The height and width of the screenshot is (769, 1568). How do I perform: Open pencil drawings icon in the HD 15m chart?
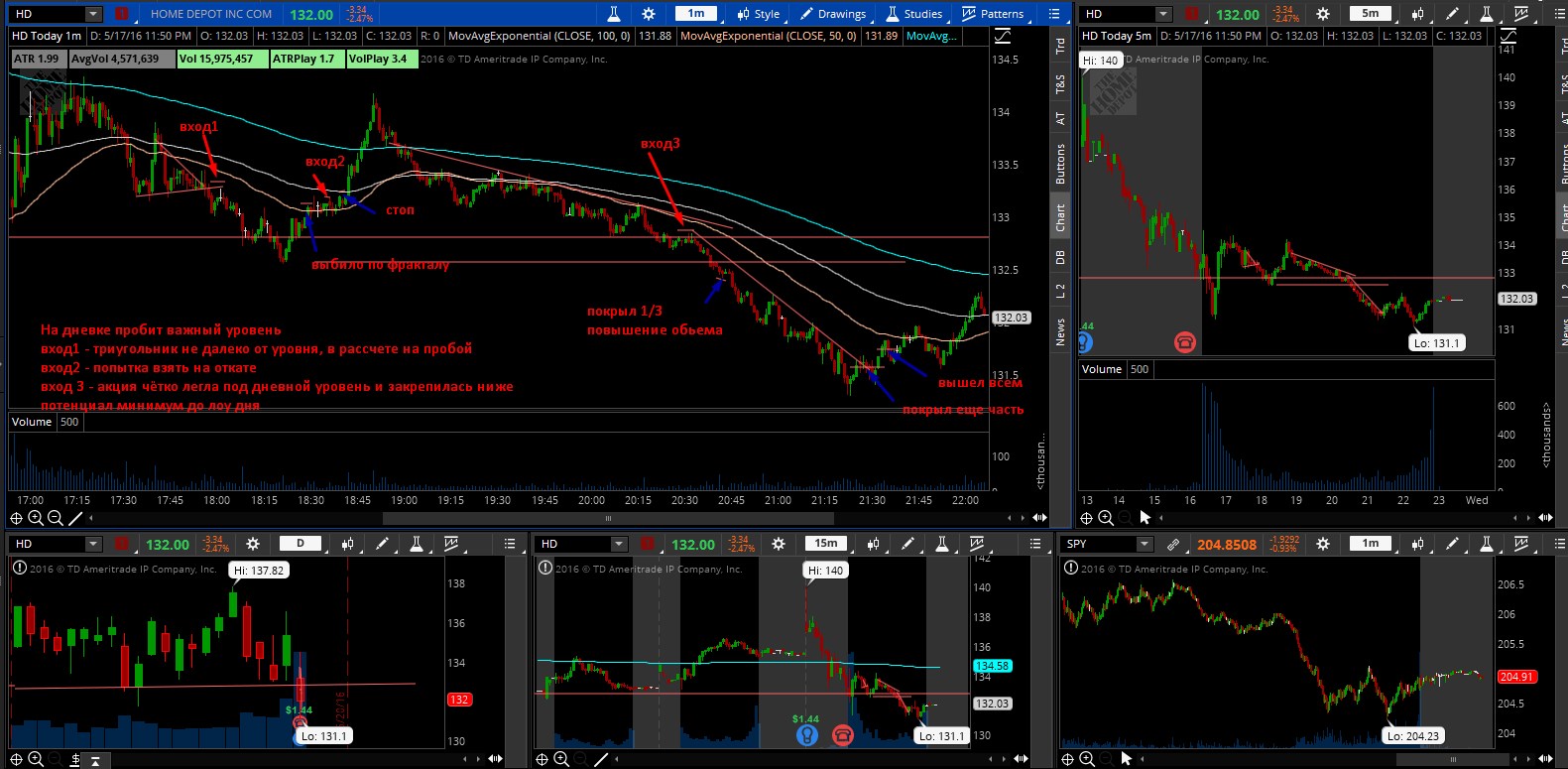[x=907, y=544]
